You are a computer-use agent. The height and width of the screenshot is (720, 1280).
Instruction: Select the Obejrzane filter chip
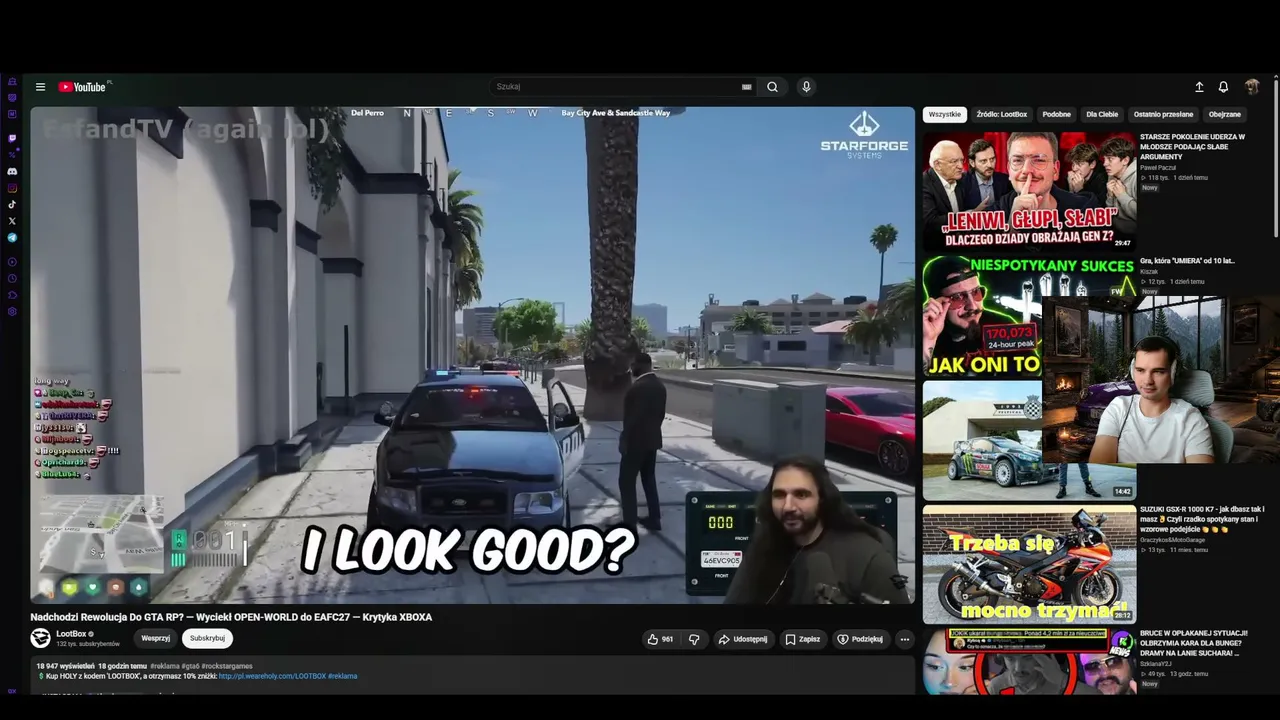point(1224,114)
